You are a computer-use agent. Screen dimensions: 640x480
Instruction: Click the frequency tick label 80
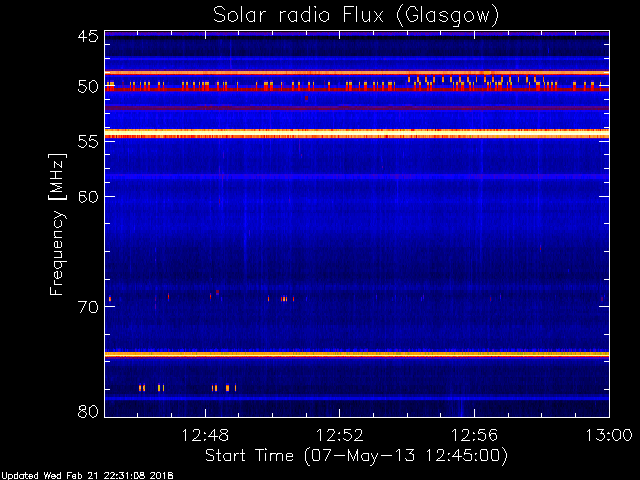pyautogui.click(x=88, y=411)
